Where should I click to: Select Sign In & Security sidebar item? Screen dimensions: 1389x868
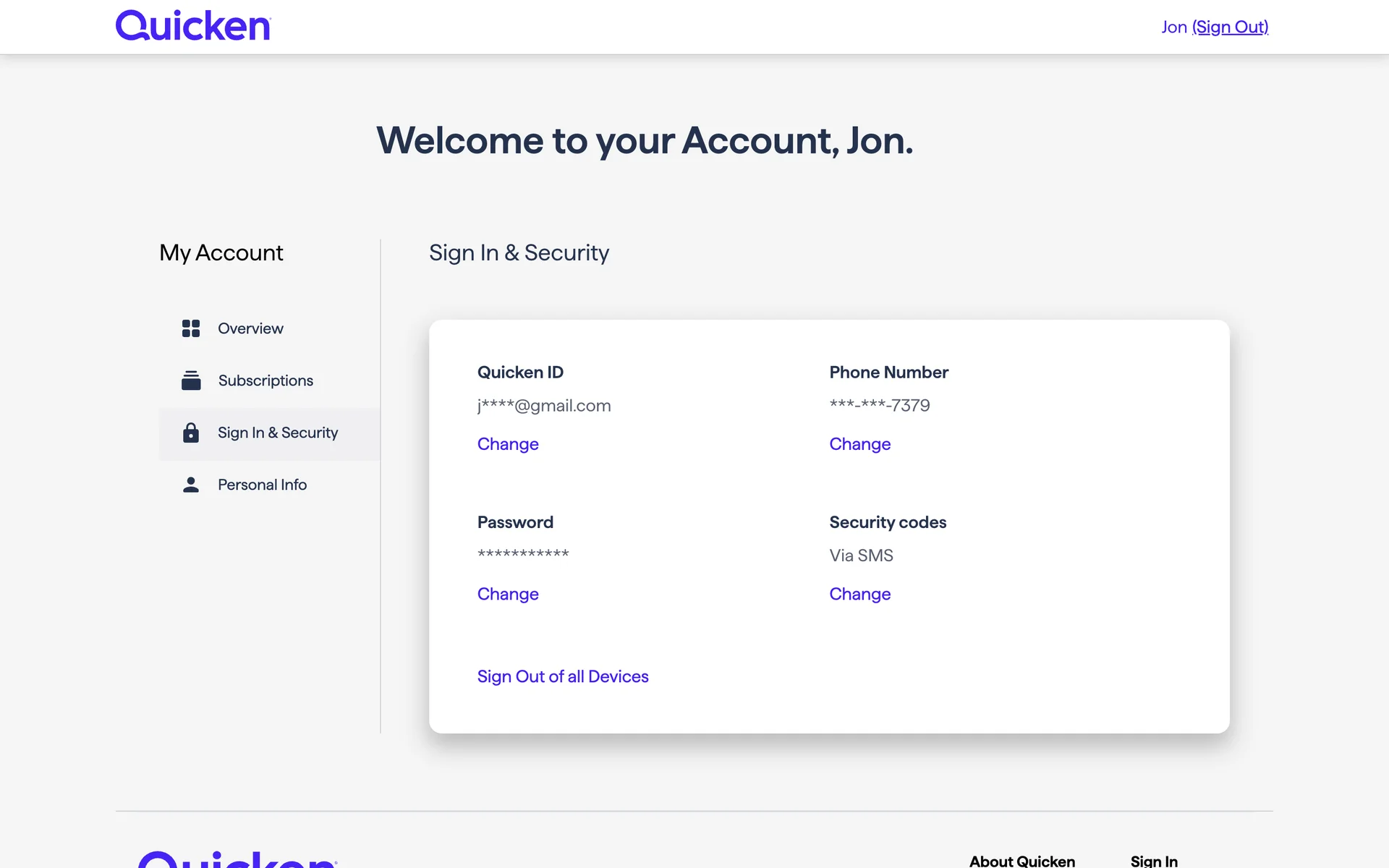click(x=278, y=433)
